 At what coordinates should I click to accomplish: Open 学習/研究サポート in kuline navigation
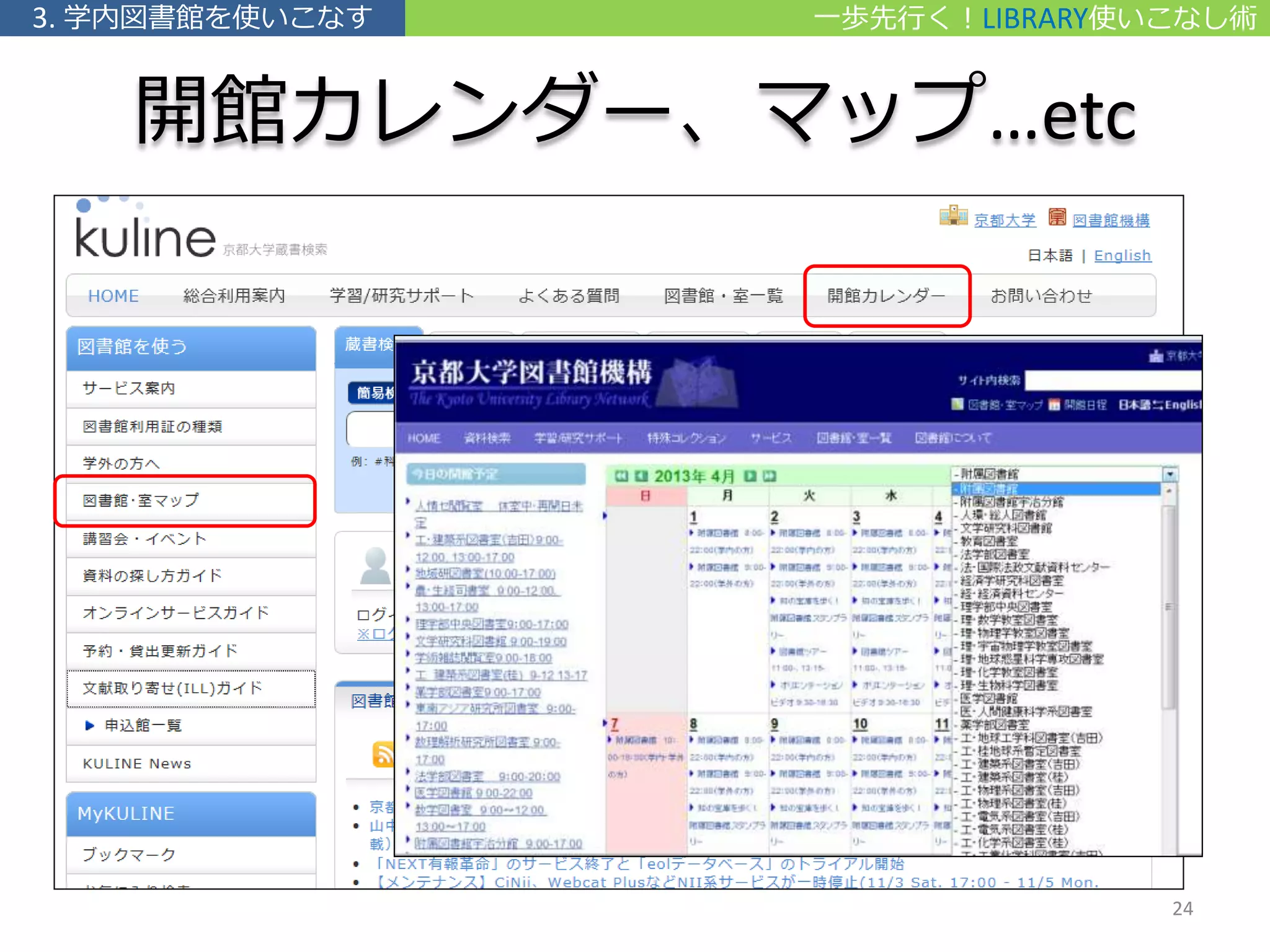click(x=401, y=296)
